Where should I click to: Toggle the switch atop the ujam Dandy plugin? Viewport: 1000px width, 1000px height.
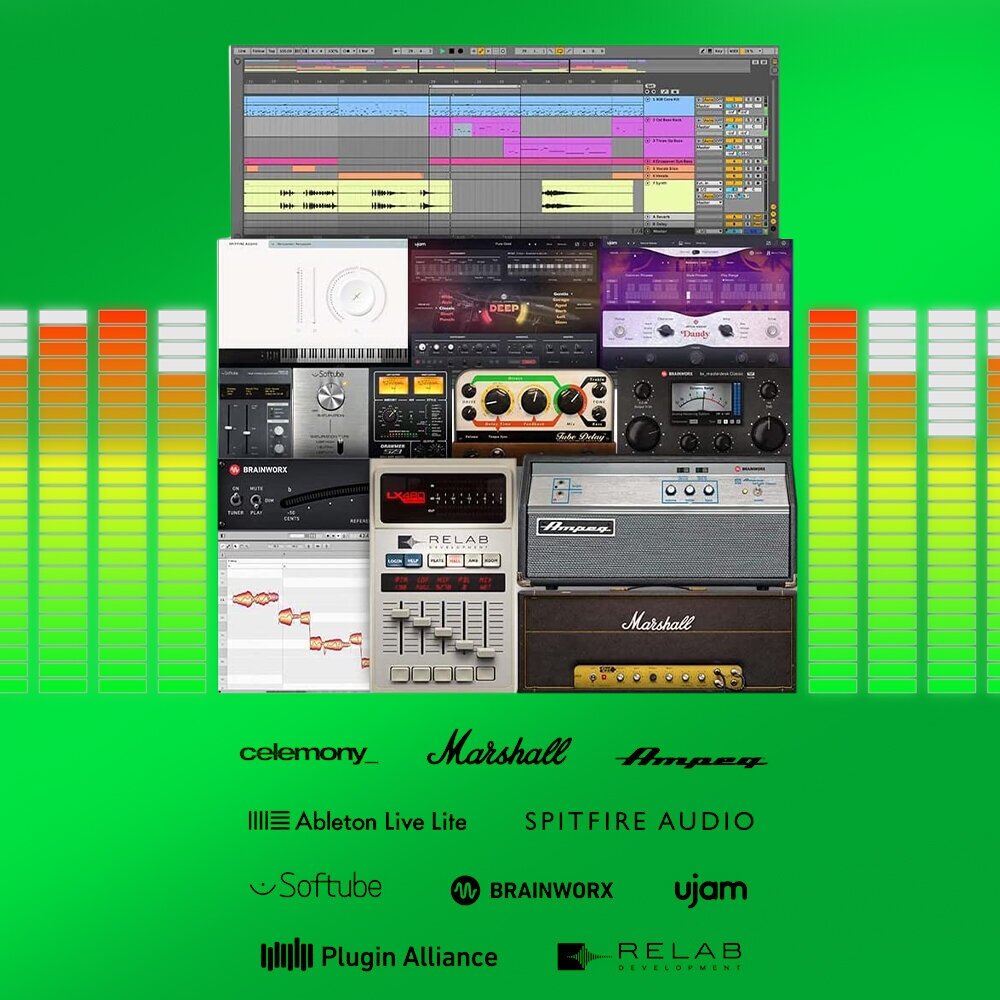click(695, 252)
